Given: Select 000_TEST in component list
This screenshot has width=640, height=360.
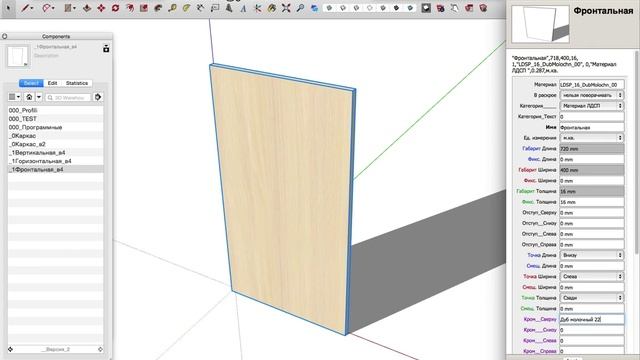Looking at the screenshot, I should click(x=56, y=119).
